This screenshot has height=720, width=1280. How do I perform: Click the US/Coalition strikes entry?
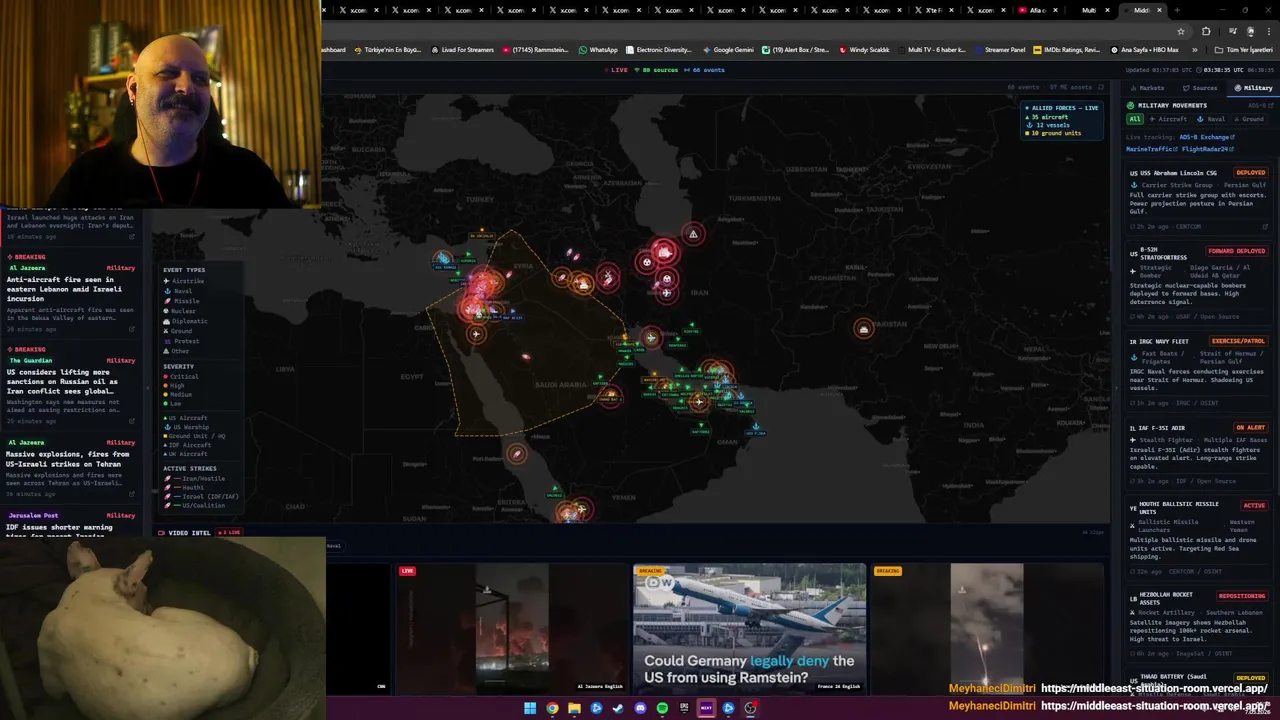(194, 506)
